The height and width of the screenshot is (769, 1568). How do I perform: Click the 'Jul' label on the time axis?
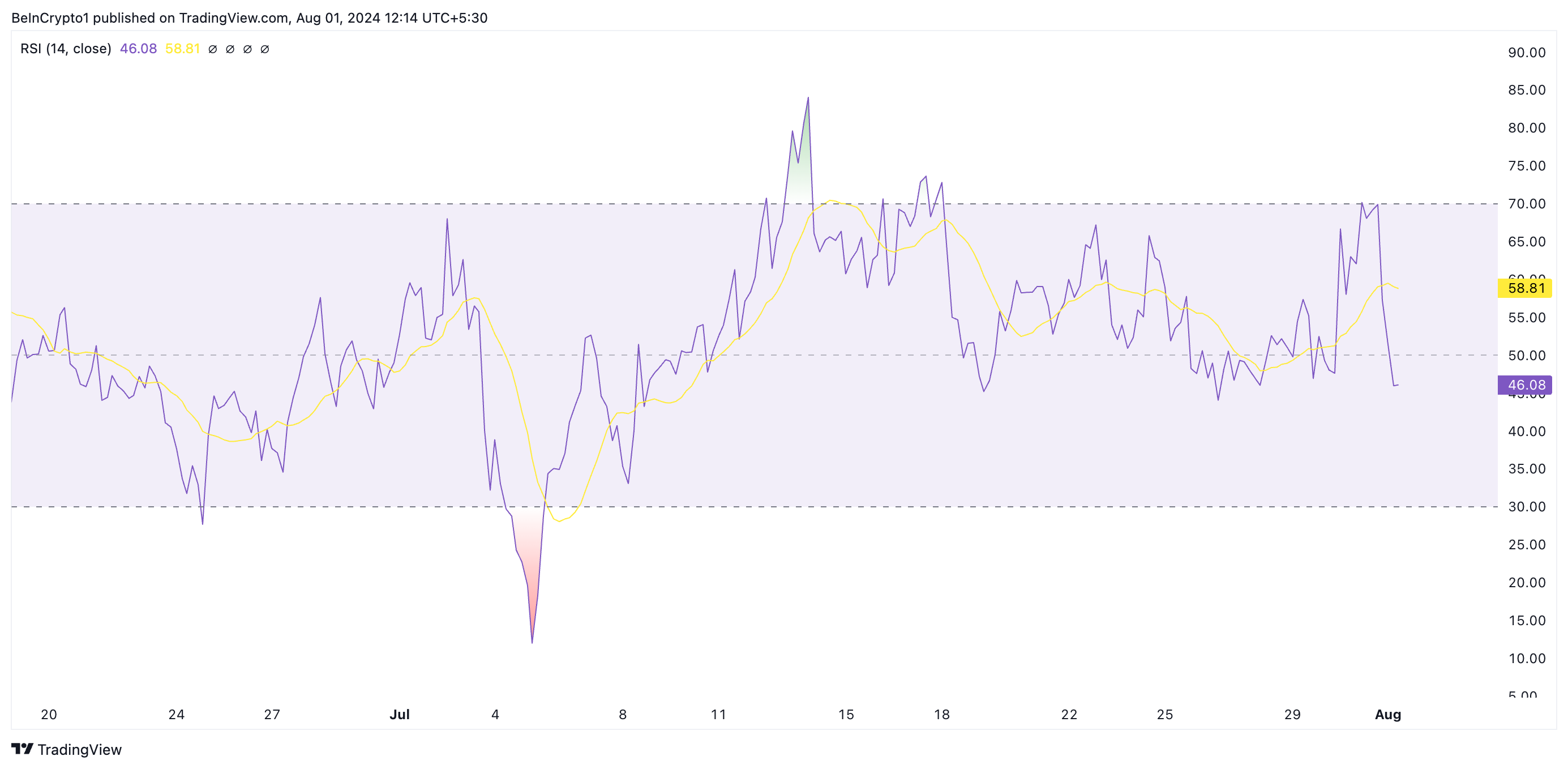point(399,714)
